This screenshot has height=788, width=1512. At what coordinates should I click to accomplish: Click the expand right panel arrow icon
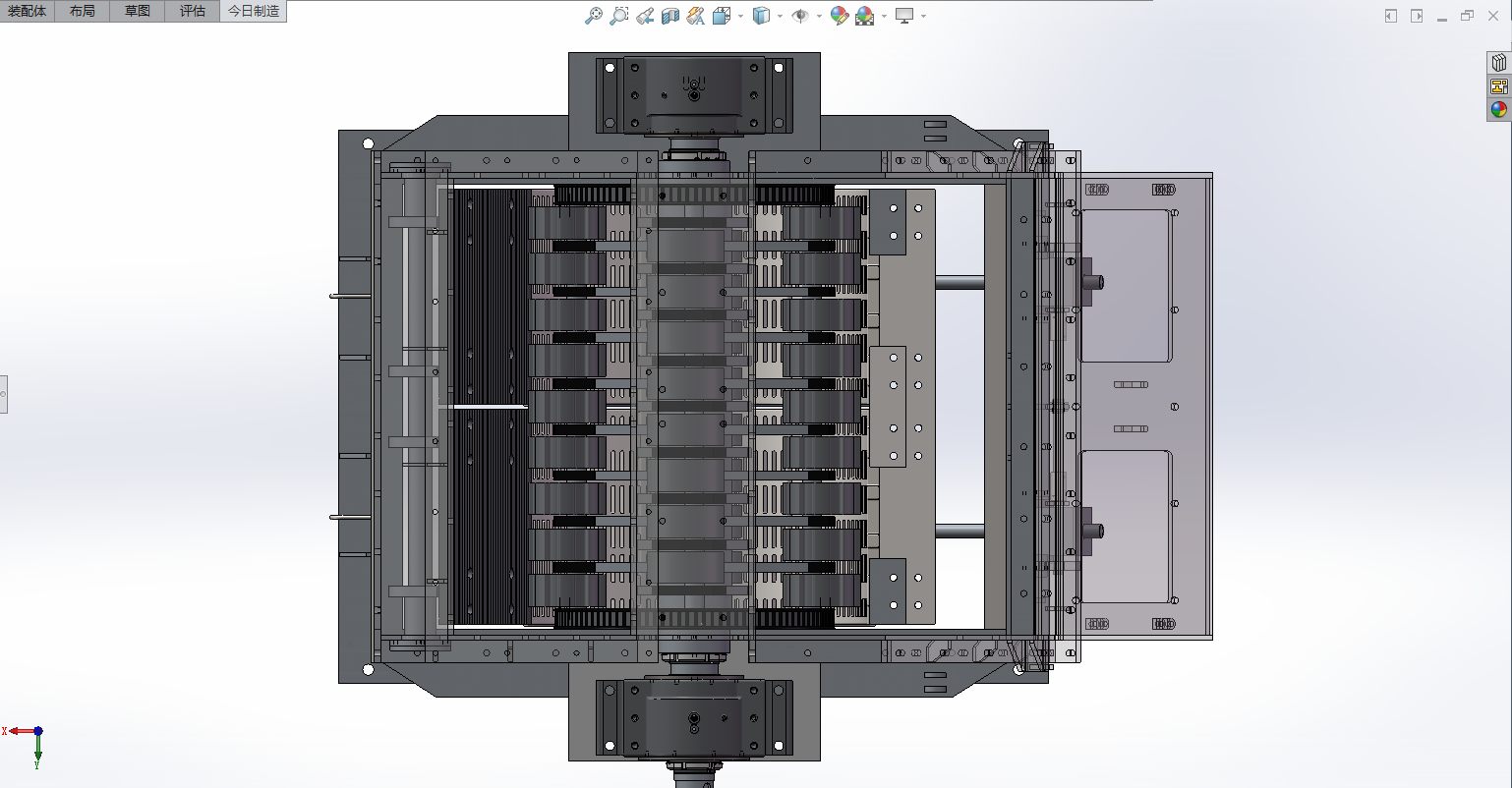(x=1417, y=16)
